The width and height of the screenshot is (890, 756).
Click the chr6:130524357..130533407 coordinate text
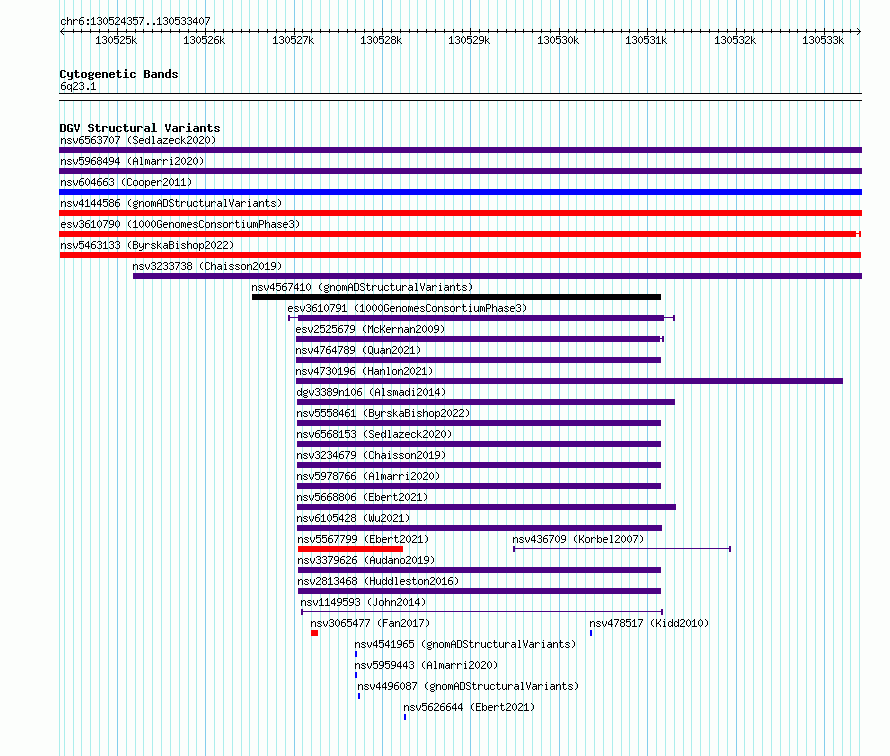[x=135, y=21]
